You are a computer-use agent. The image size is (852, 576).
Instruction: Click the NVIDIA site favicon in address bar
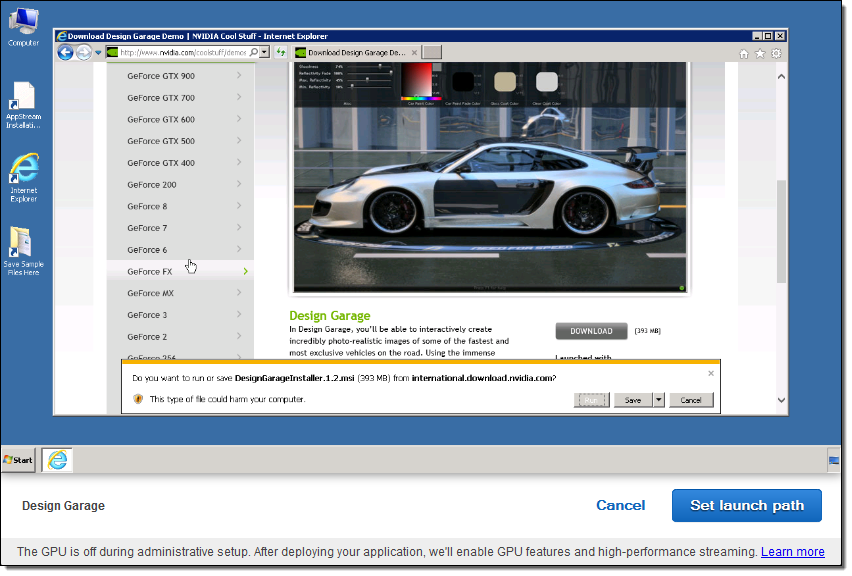pyautogui.click(x=112, y=52)
